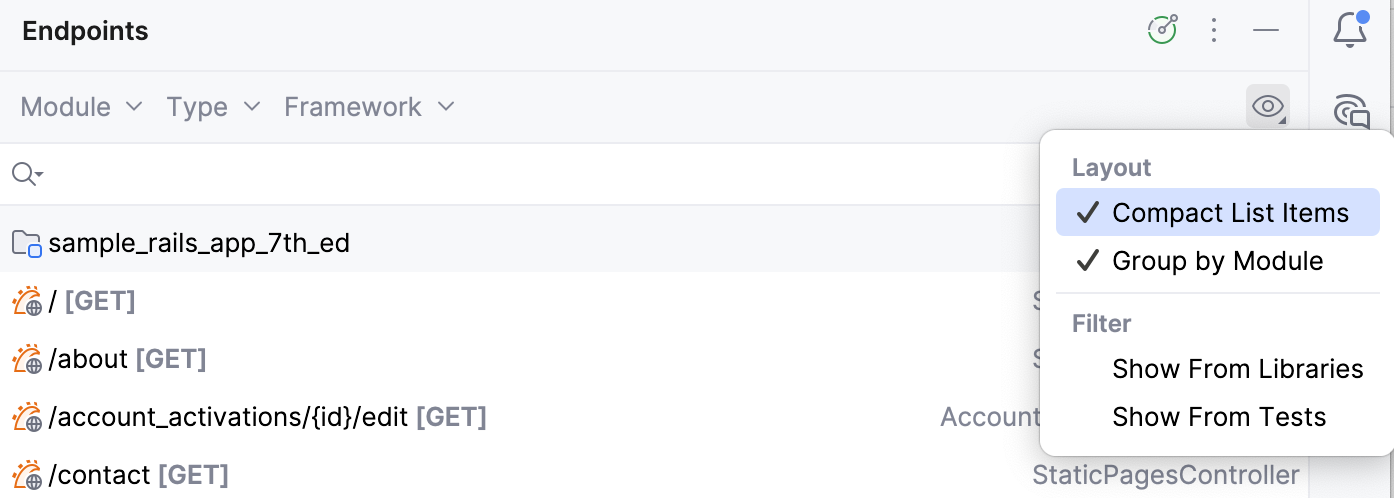Click the /about endpoint route icon

click(27, 359)
